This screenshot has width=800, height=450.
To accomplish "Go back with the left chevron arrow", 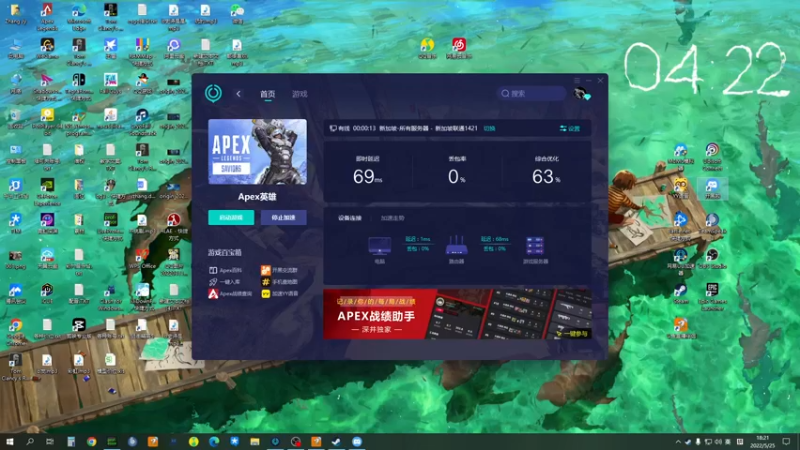I will click(238, 94).
